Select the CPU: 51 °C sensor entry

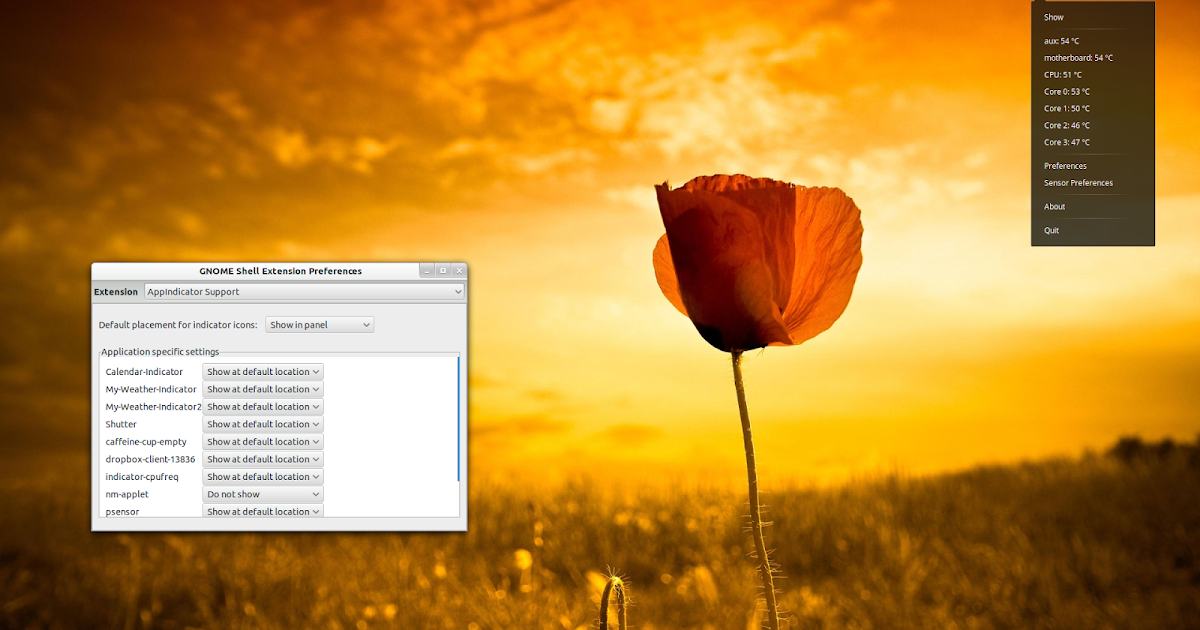coord(1062,74)
